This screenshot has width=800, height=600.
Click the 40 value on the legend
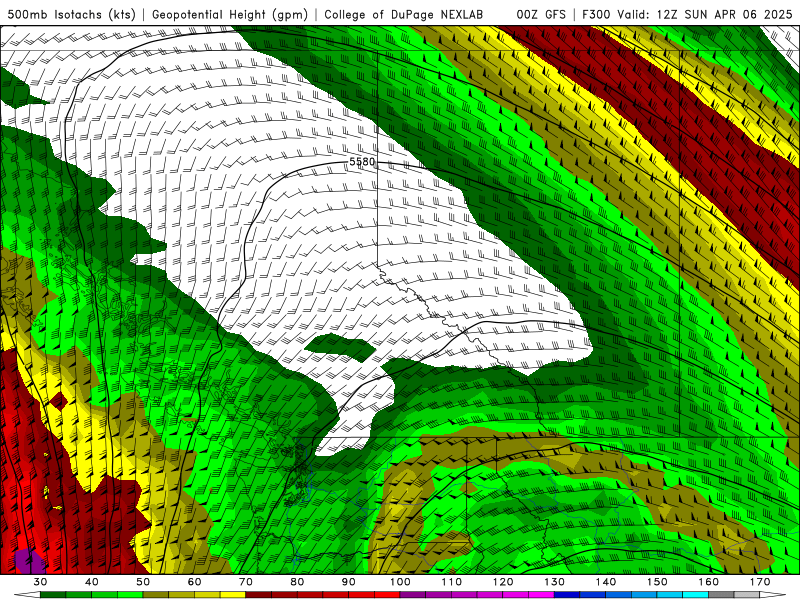tap(92, 582)
